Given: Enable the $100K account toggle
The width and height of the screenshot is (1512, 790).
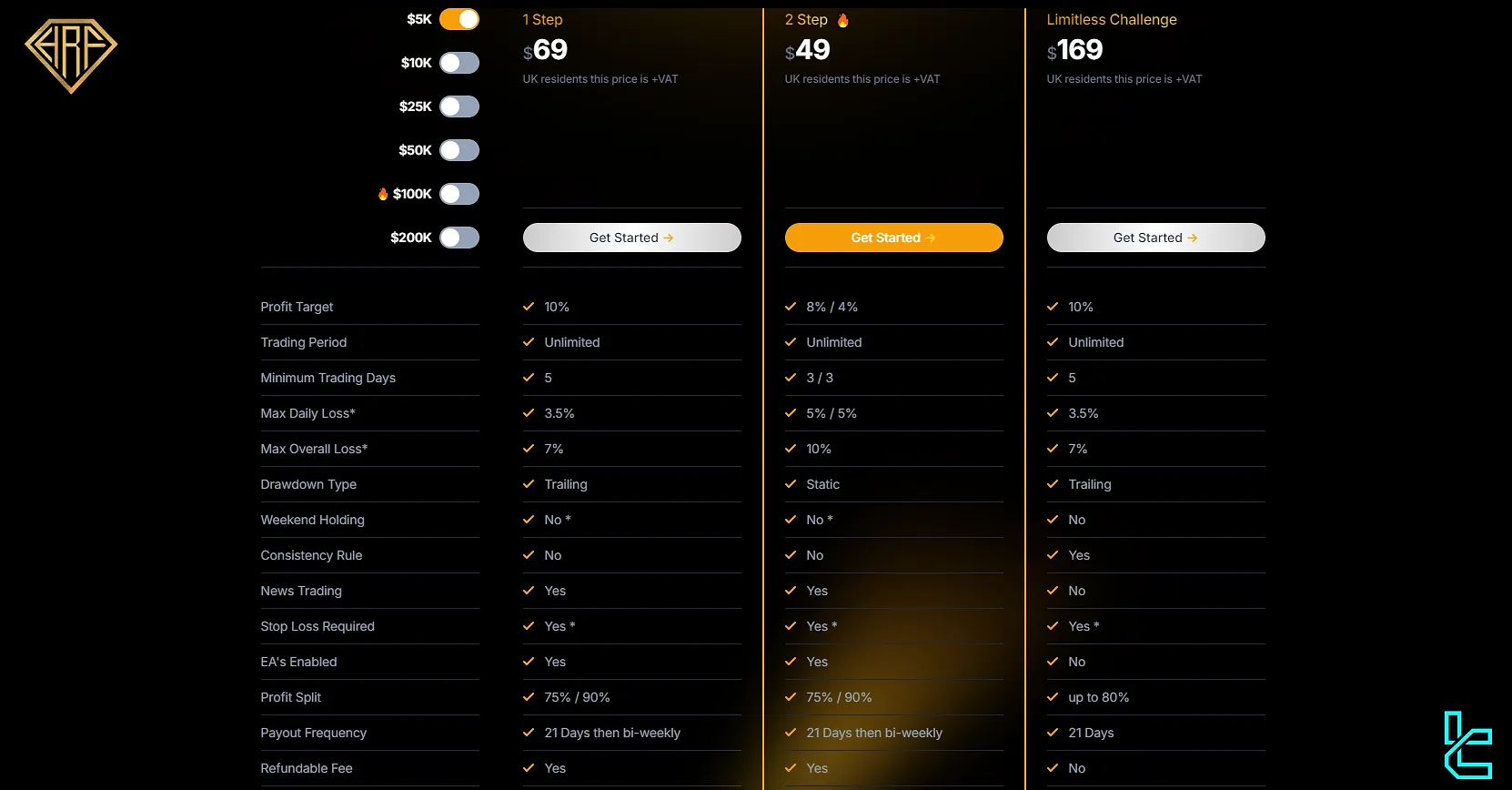Looking at the screenshot, I should point(459,194).
